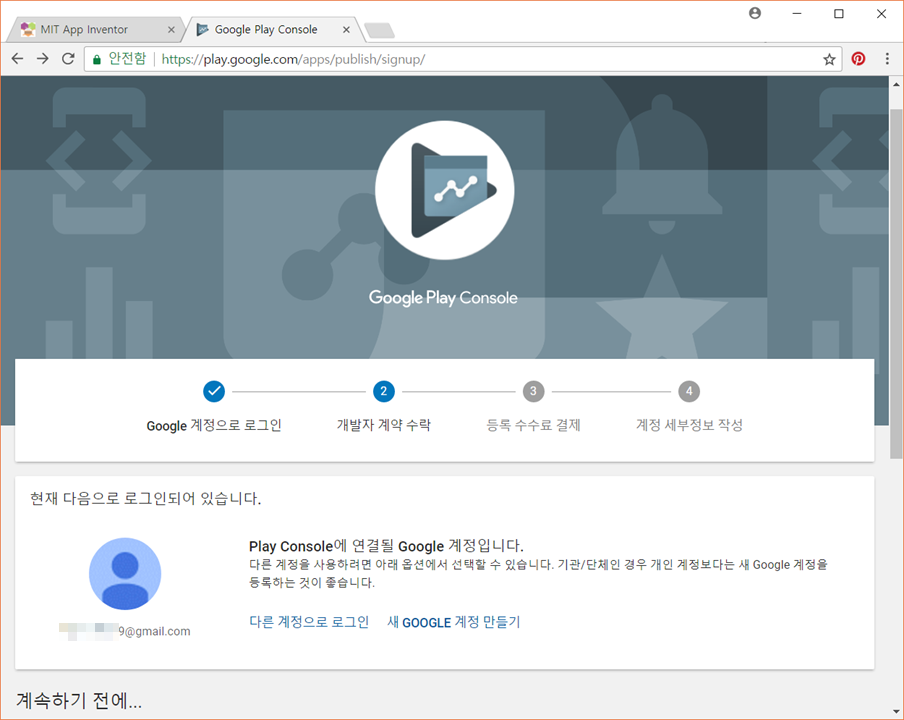Click step 2 circle in the progress stepper
This screenshot has width=904, height=720.
coord(384,391)
